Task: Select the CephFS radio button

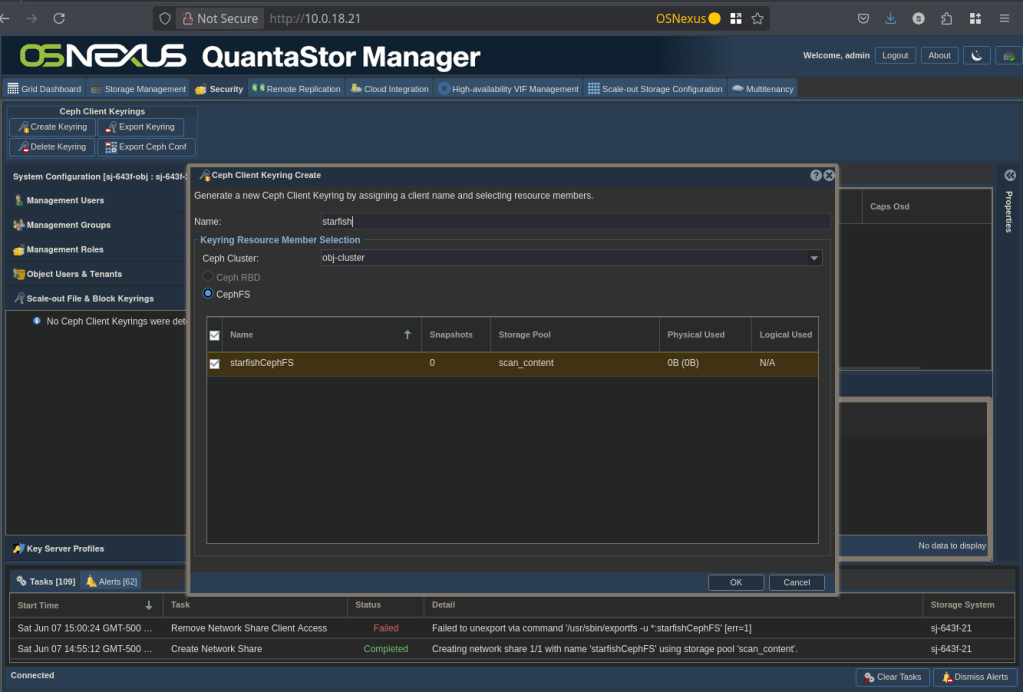Action: pos(208,294)
